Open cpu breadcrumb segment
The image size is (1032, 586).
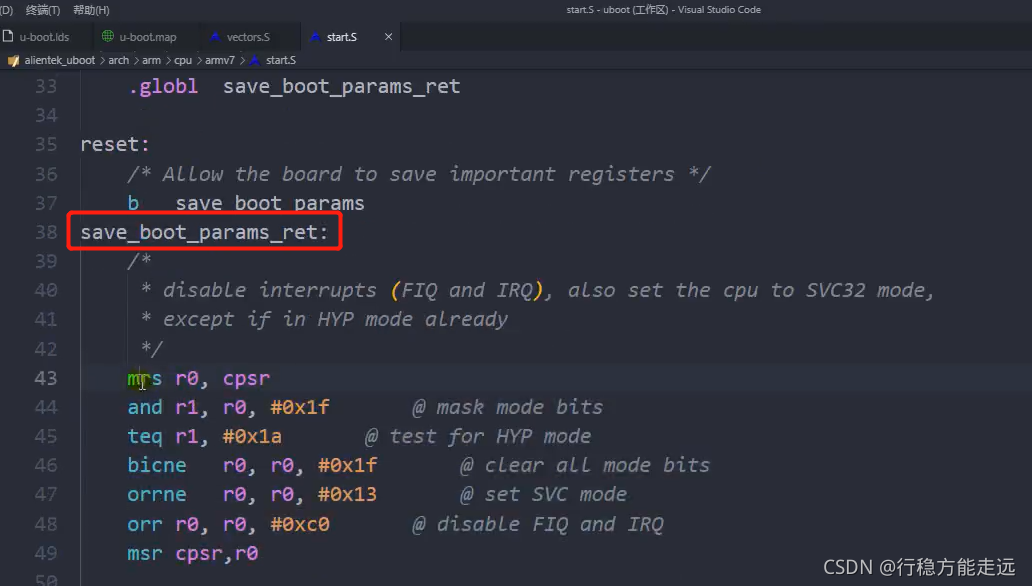183,60
